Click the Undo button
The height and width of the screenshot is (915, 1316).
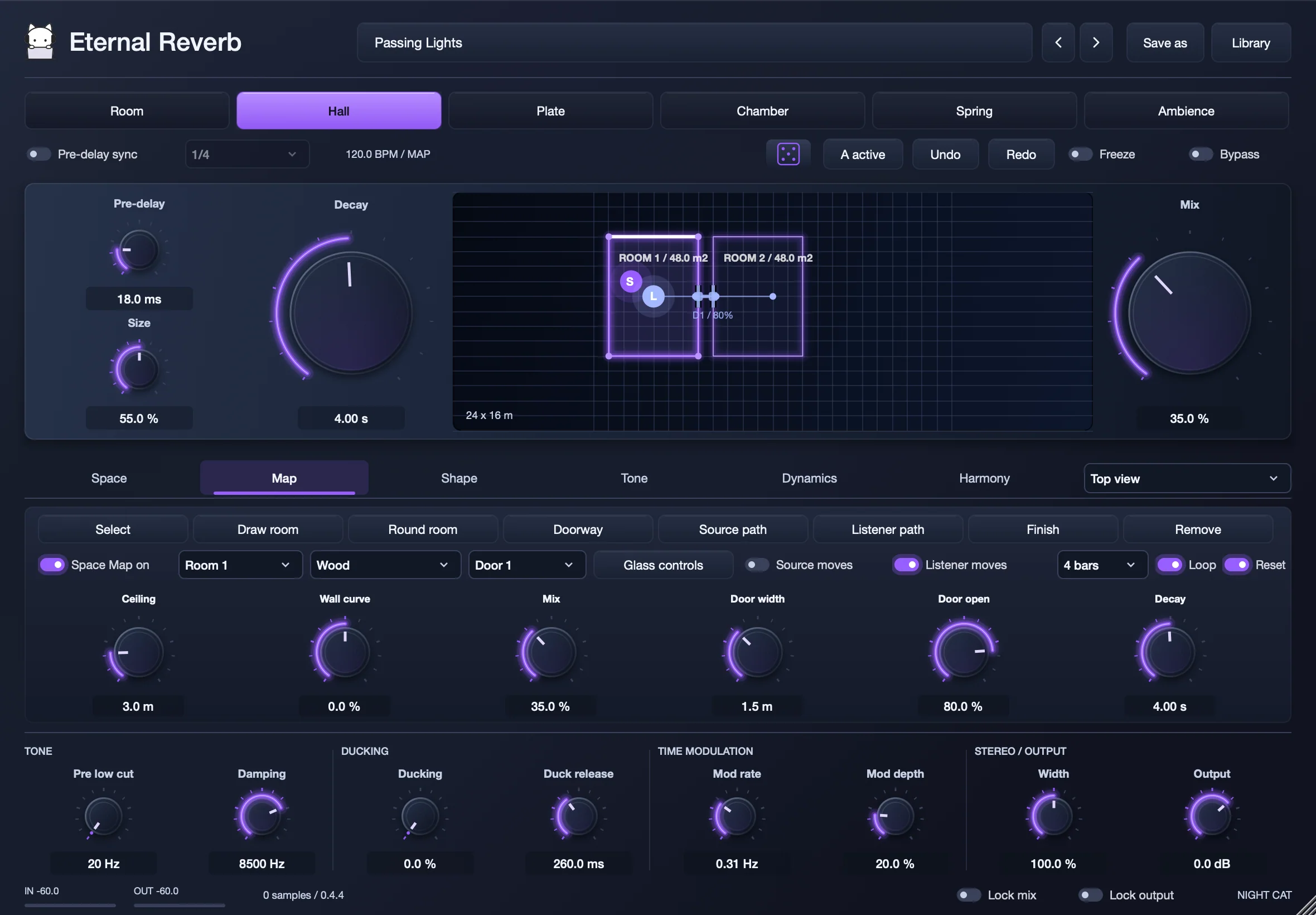(x=945, y=154)
